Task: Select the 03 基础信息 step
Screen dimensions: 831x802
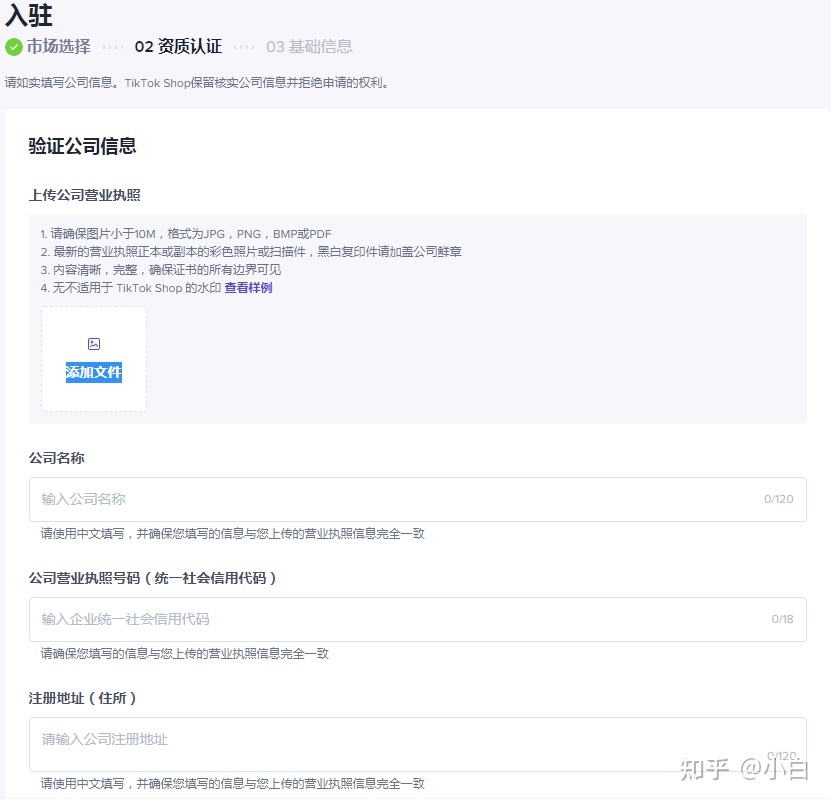Action: tap(310, 47)
